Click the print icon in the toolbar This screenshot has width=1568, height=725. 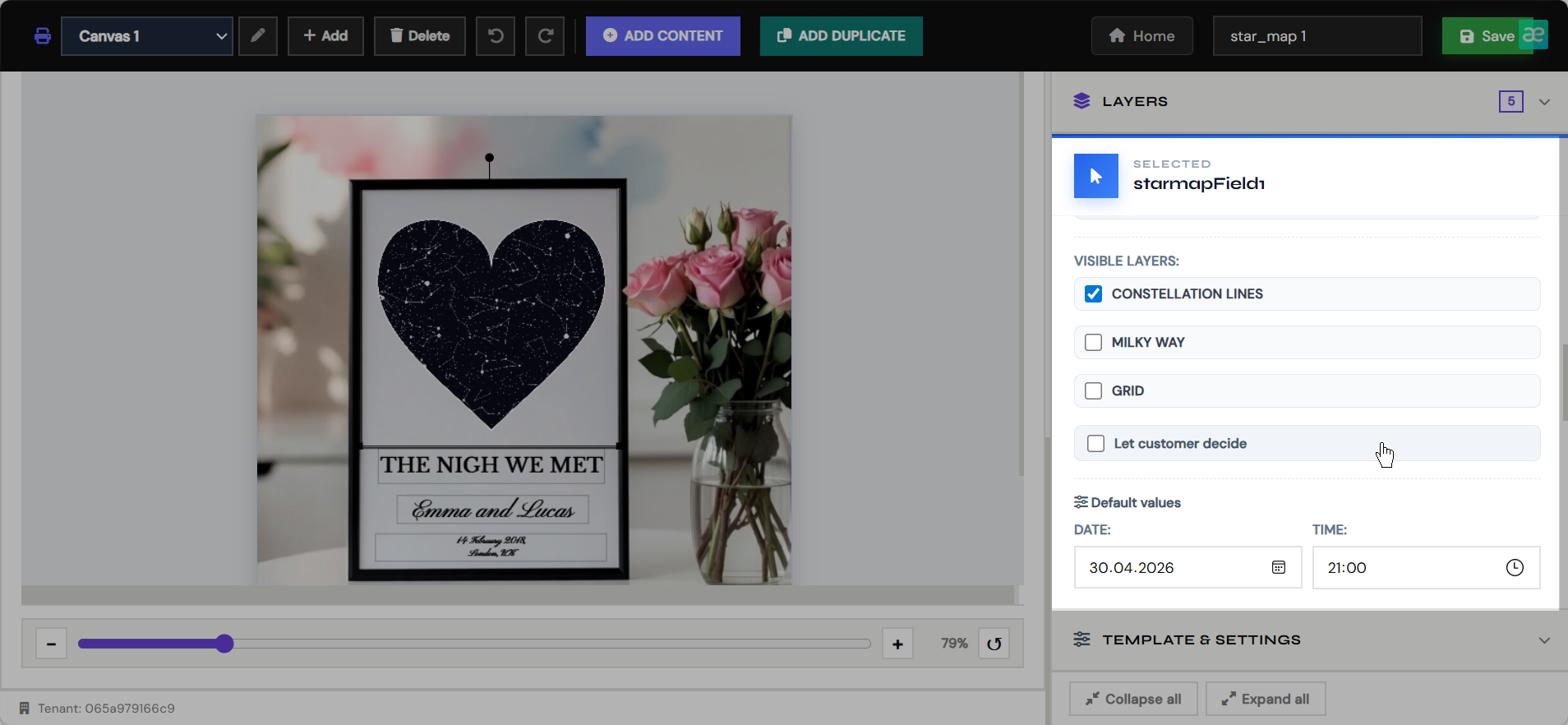43,36
